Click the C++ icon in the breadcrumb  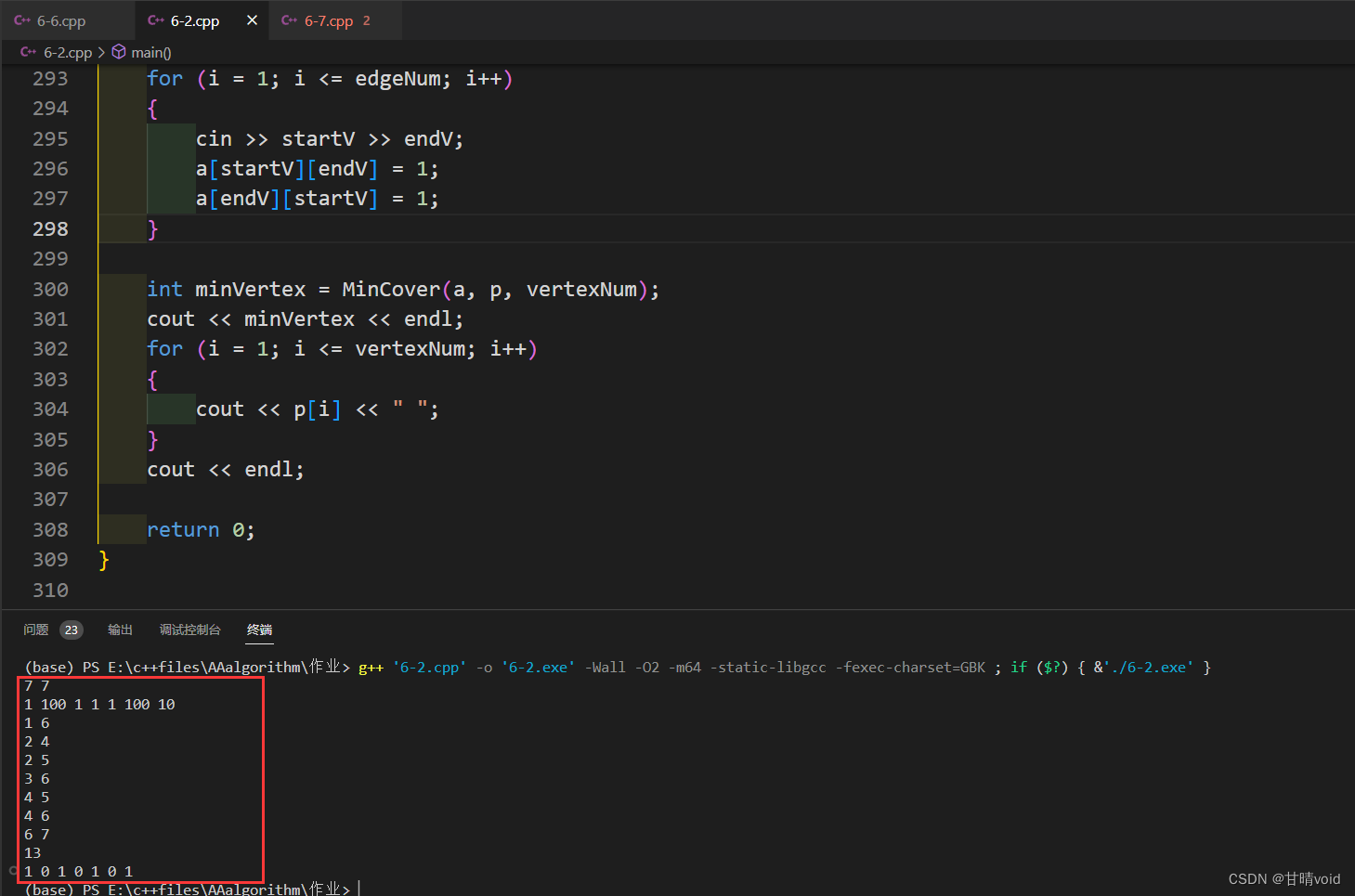[29, 52]
